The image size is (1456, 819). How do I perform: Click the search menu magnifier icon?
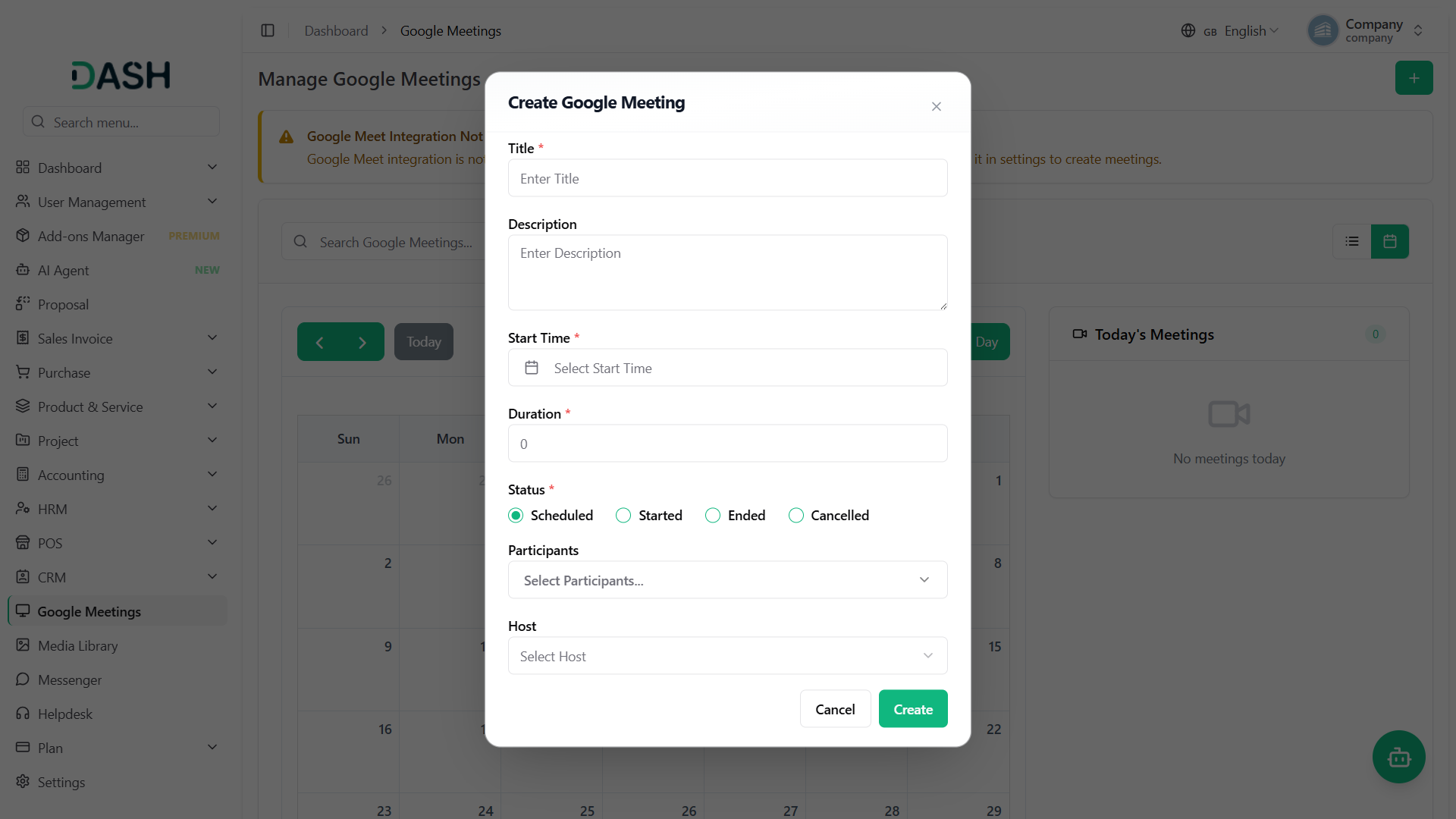click(38, 121)
